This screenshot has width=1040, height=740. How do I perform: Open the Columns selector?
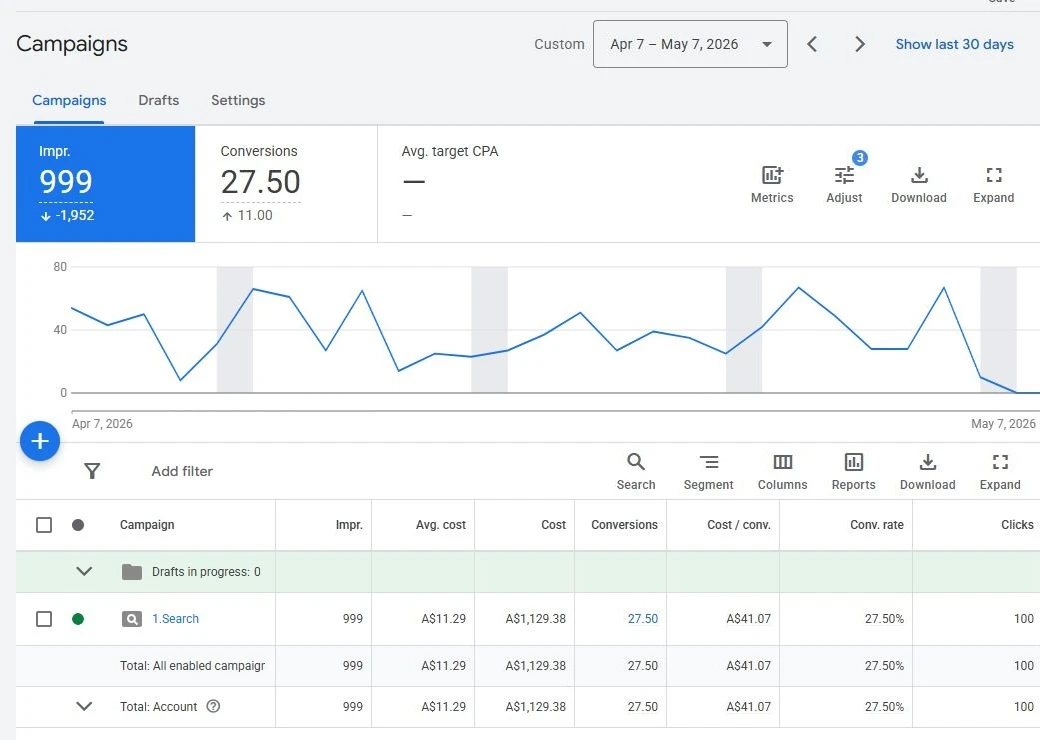pyautogui.click(x=783, y=471)
